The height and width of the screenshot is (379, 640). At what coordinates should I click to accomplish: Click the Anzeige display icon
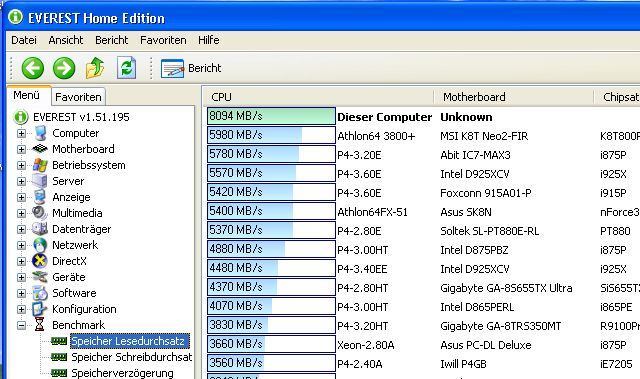point(40,197)
